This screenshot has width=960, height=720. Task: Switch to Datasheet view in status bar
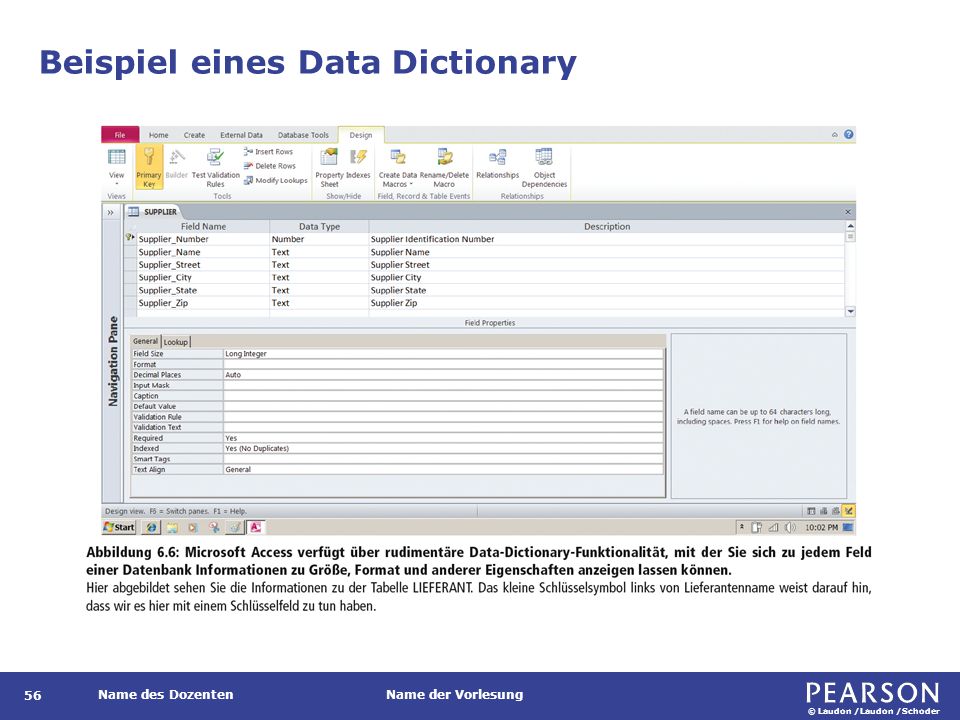point(811,511)
